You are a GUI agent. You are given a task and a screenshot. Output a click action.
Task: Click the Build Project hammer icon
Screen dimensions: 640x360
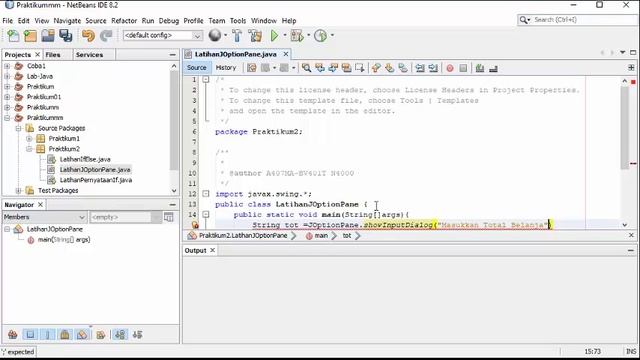pyautogui.click(x=237, y=36)
